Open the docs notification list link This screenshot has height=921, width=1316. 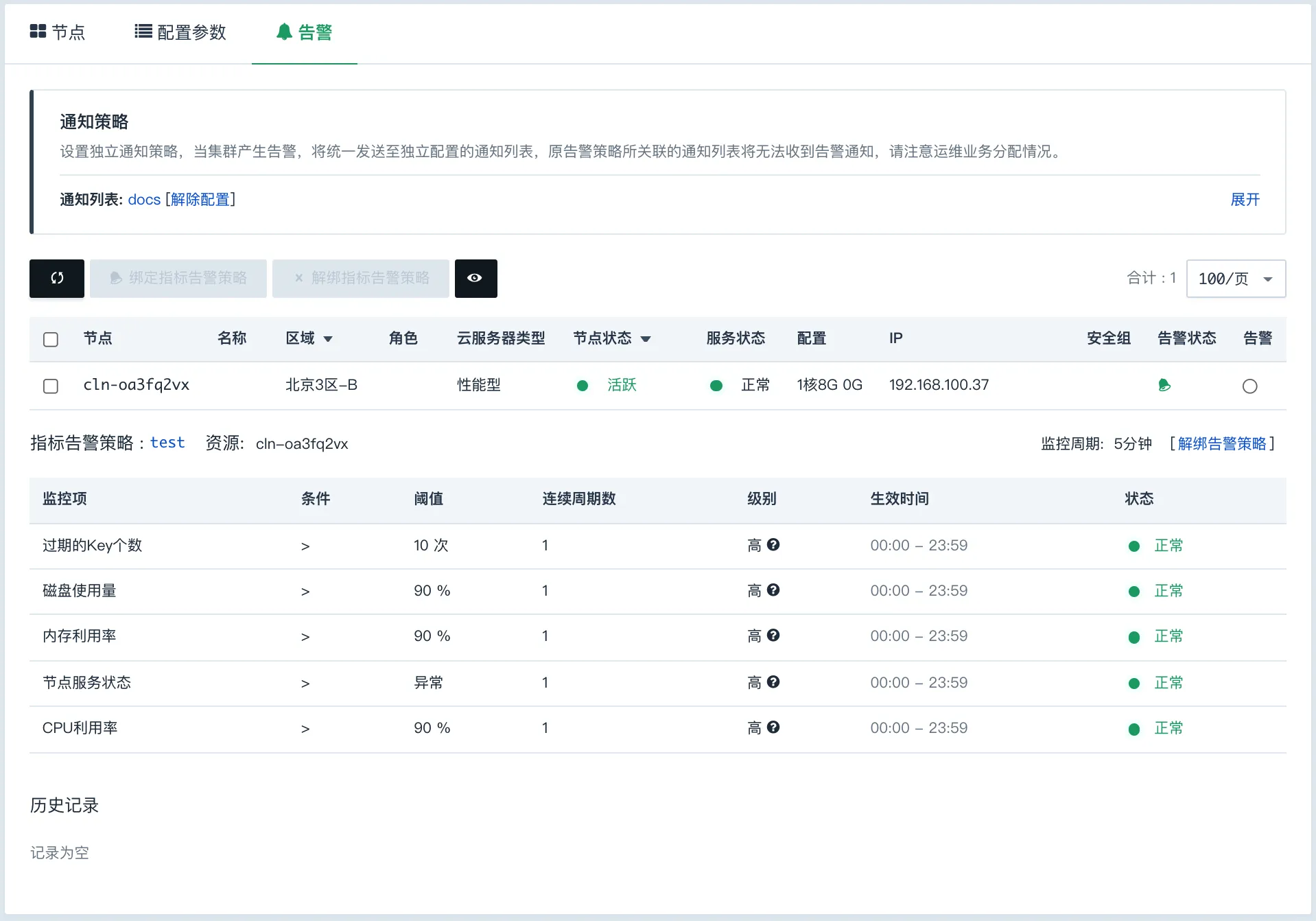[144, 200]
